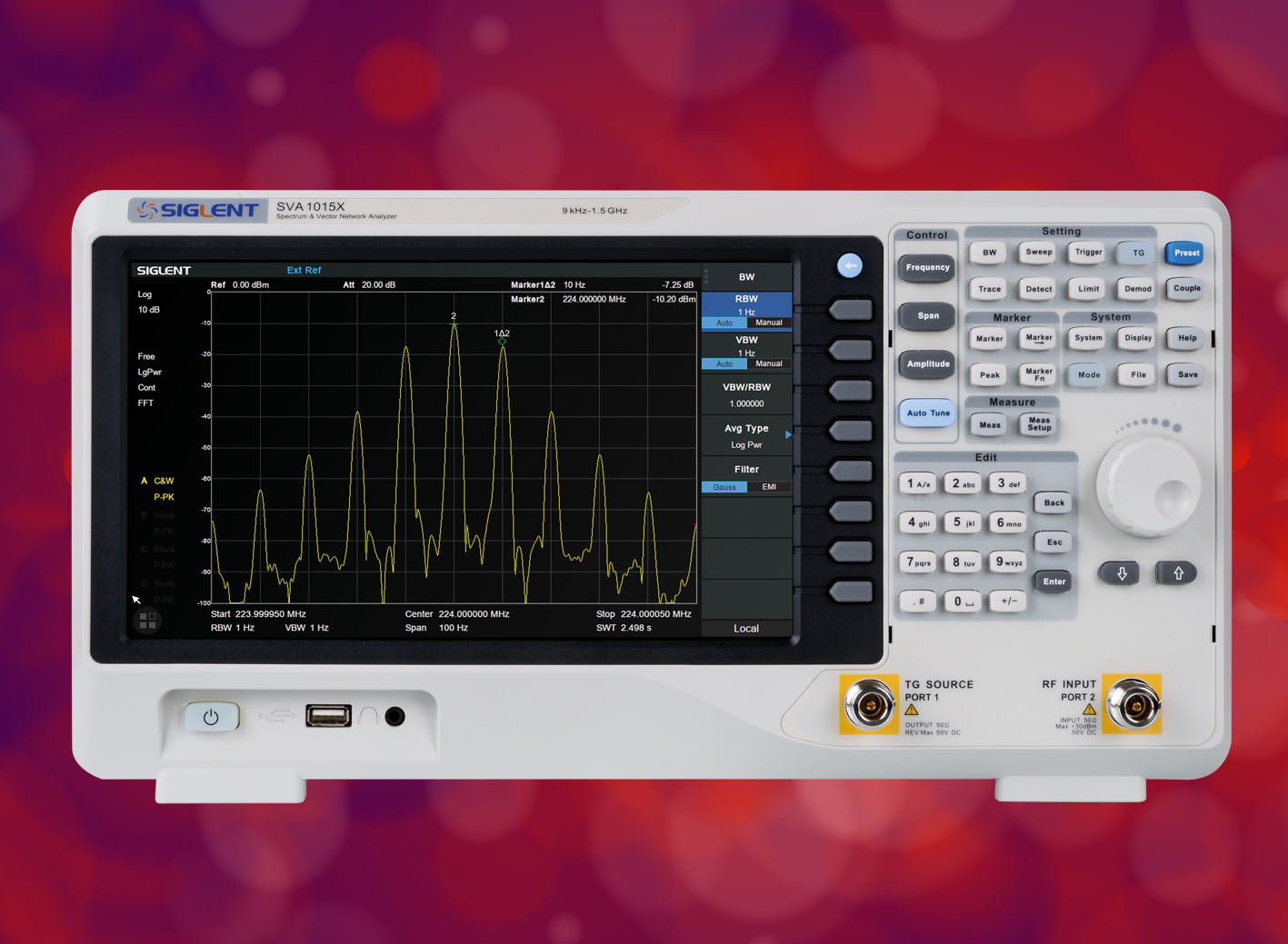Click the keypad Enter key
Viewport: 1288px width, 944px height.
click(1053, 582)
